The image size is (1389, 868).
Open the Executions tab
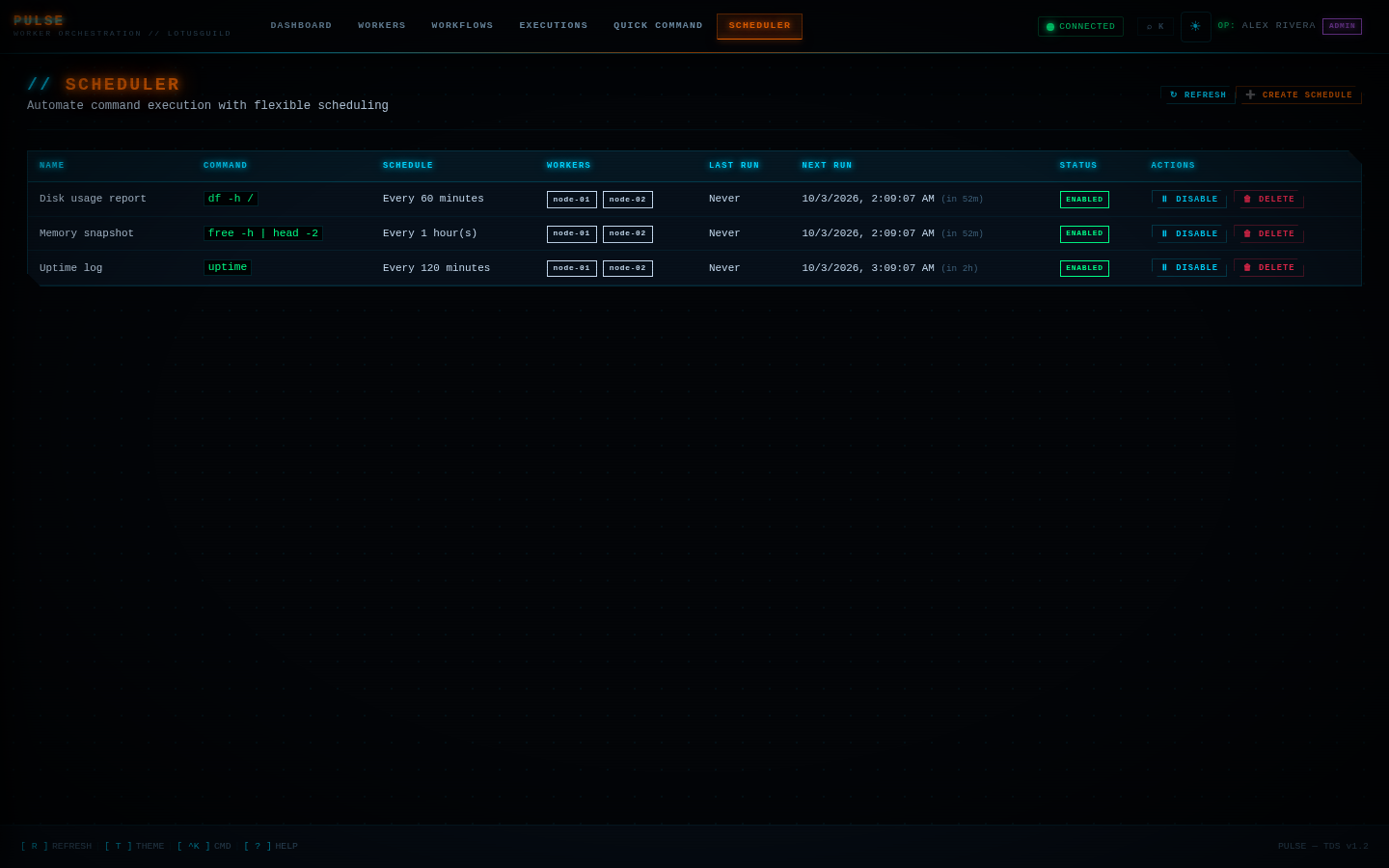click(554, 26)
